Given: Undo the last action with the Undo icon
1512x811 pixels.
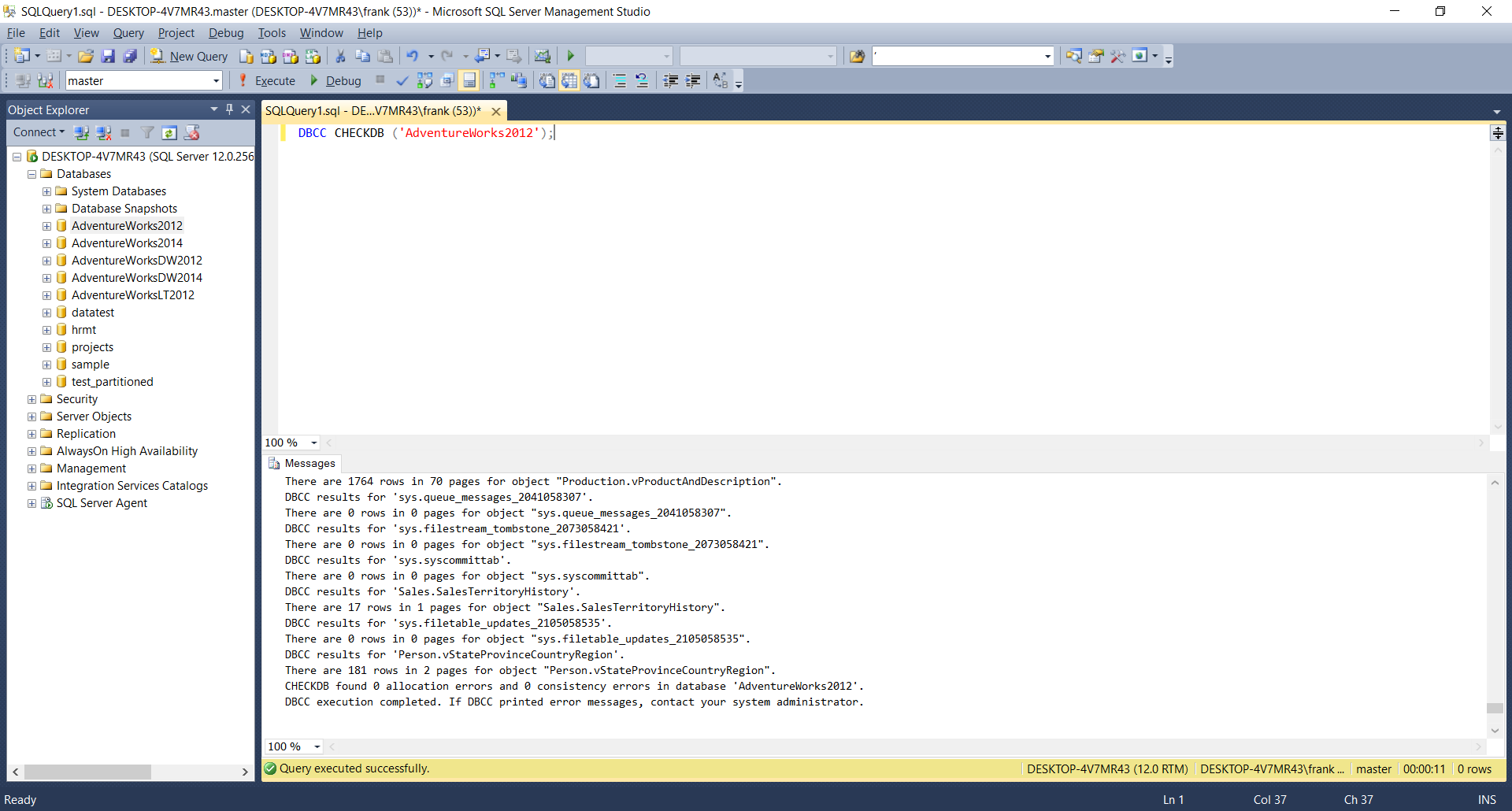Looking at the screenshot, I should click(x=412, y=56).
